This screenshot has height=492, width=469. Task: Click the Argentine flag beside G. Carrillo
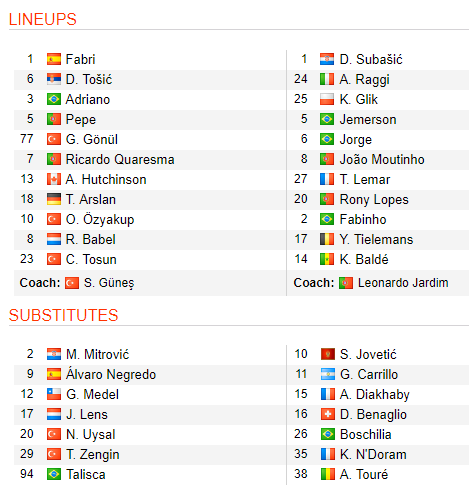(x=328, y=374)
